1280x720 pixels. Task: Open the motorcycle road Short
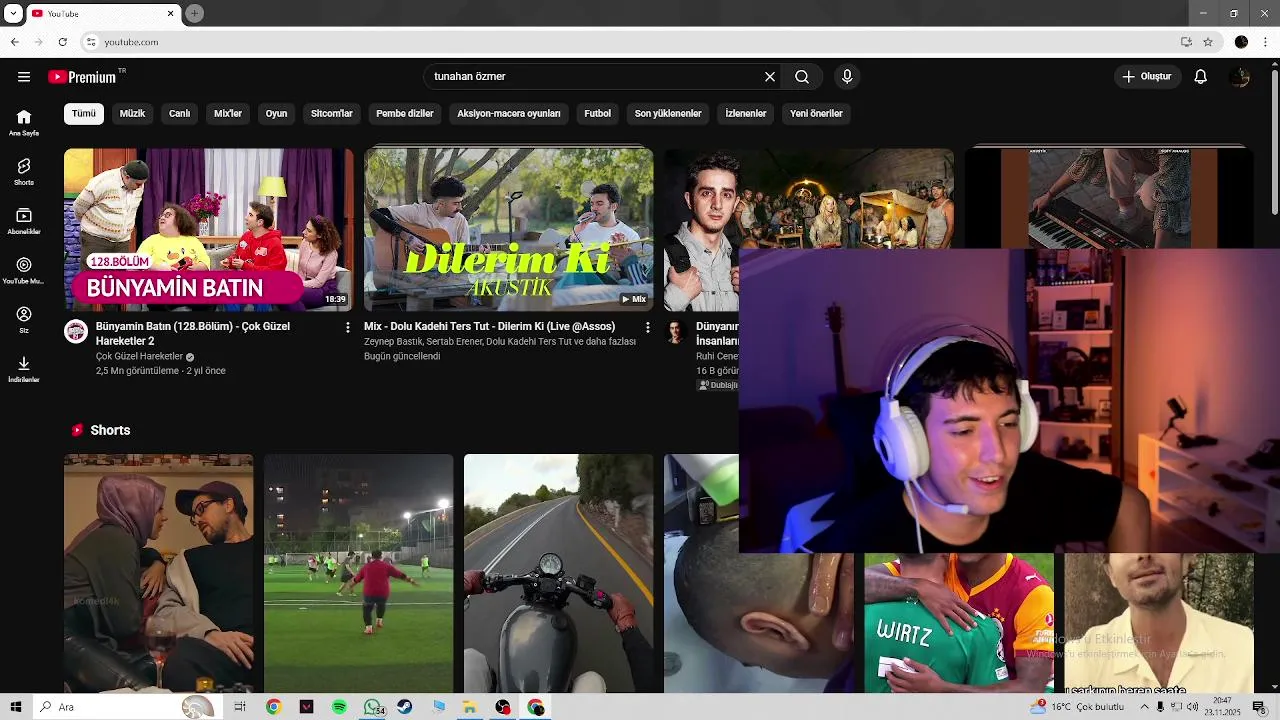click(559, 573)
